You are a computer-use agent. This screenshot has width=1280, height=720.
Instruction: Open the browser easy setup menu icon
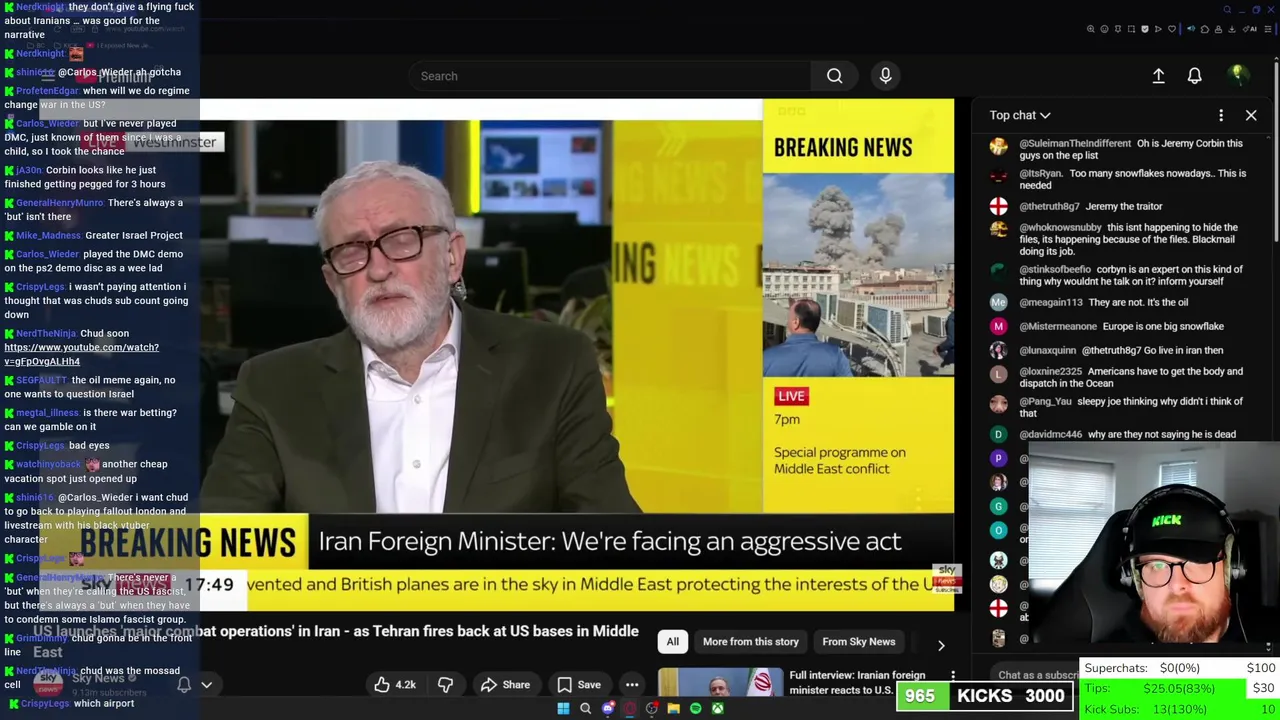(x=1267, y=29)
